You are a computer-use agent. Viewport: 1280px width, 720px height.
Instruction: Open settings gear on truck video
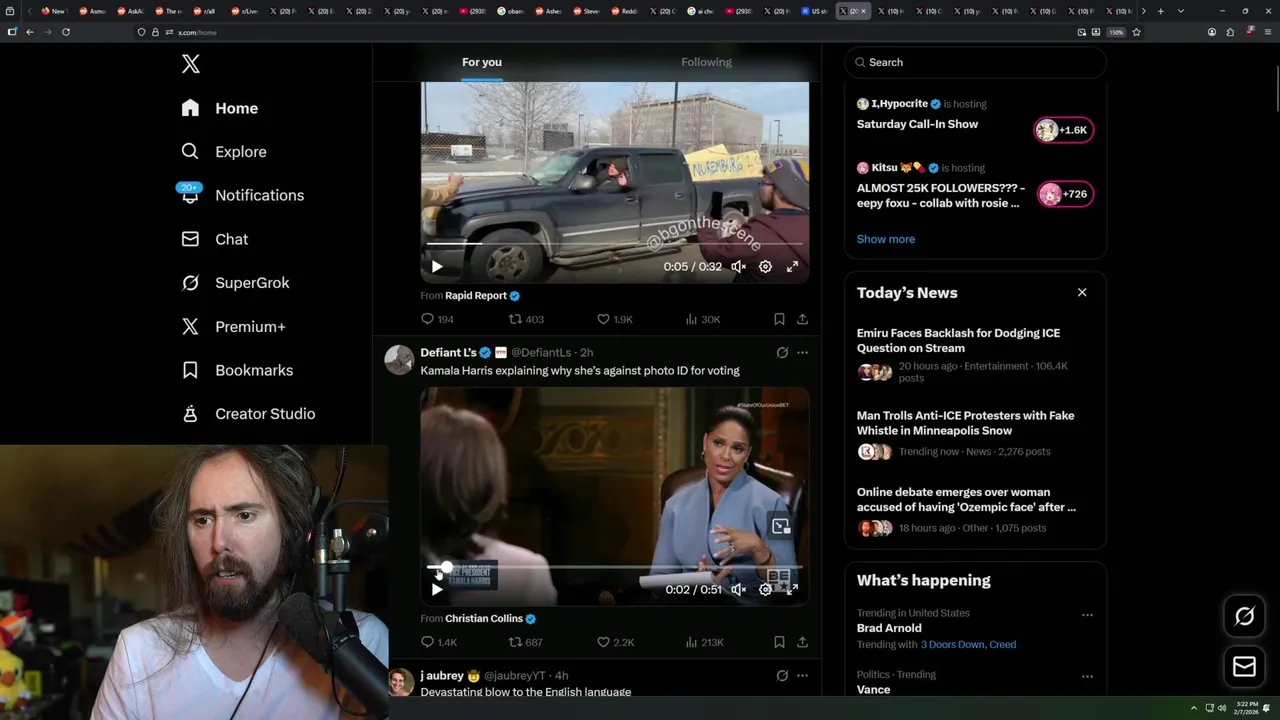[765, 267]
